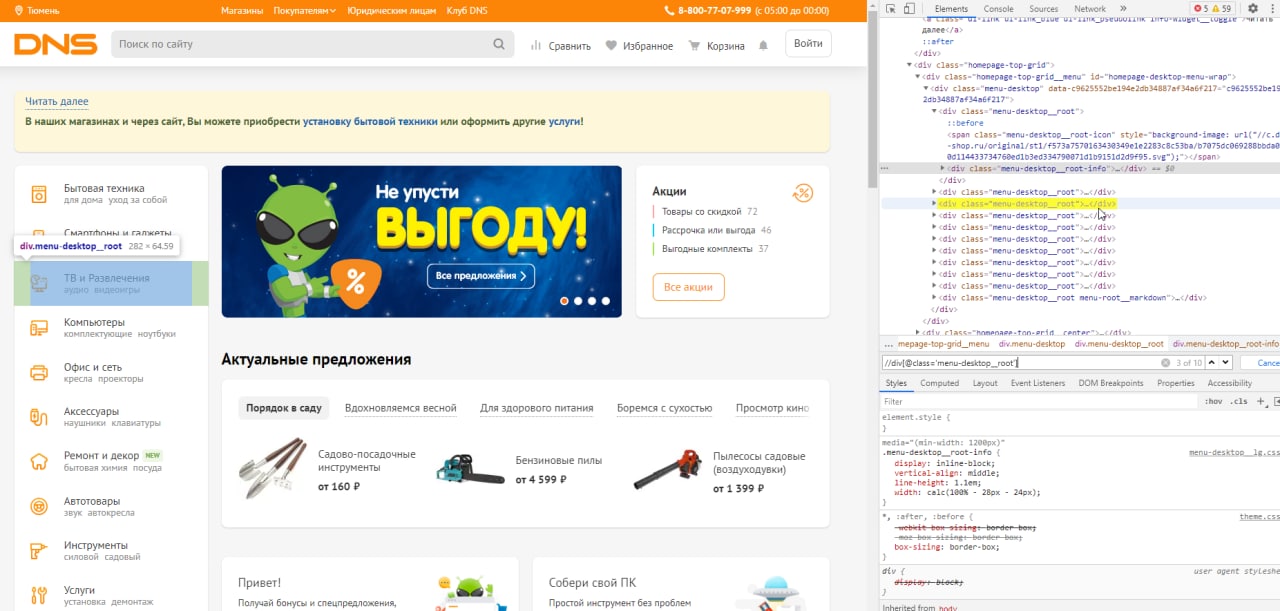The image size is (1280, 611).
Task: Click the Корзина cart link
Action: [716, 46]
